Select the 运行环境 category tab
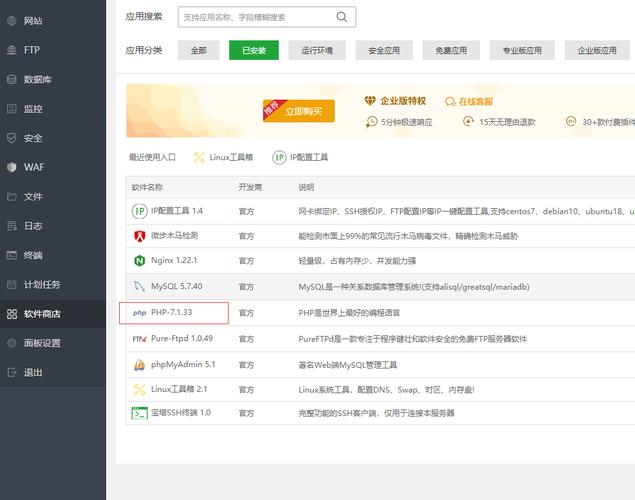Viewport: 635px width, 500px height. [x=317, y=50]
